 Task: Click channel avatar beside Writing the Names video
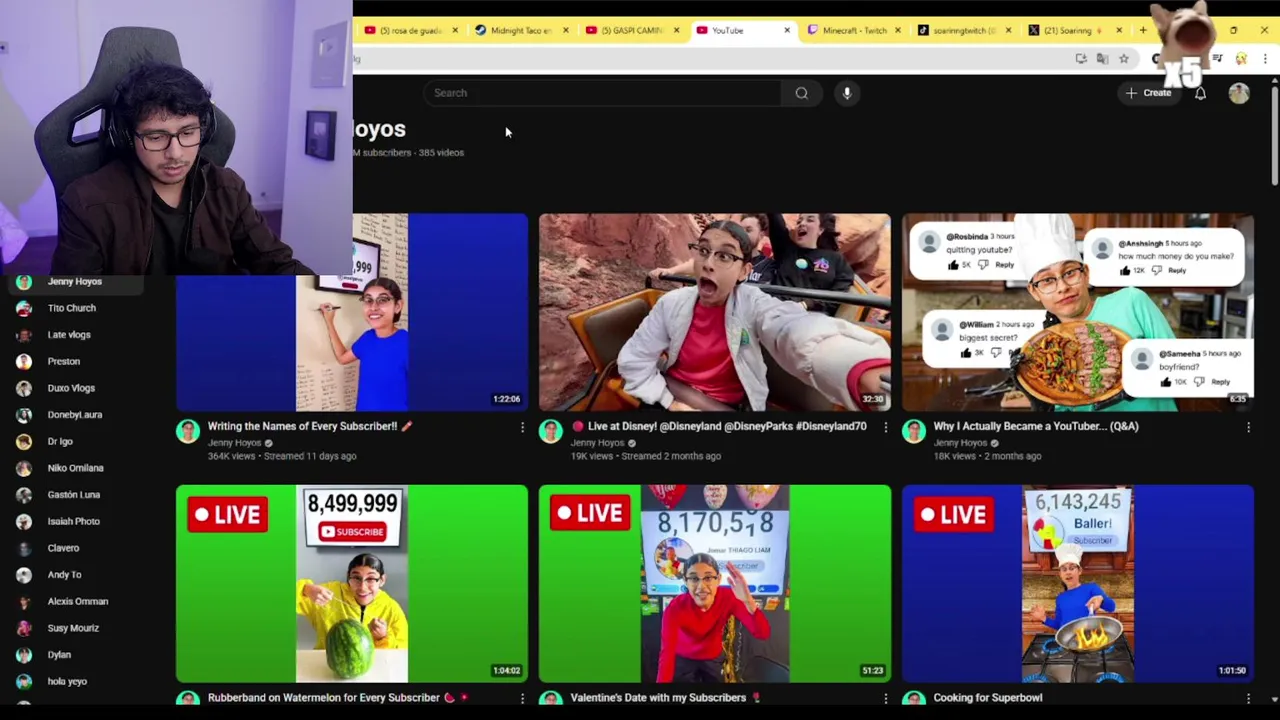click(187, 431)
